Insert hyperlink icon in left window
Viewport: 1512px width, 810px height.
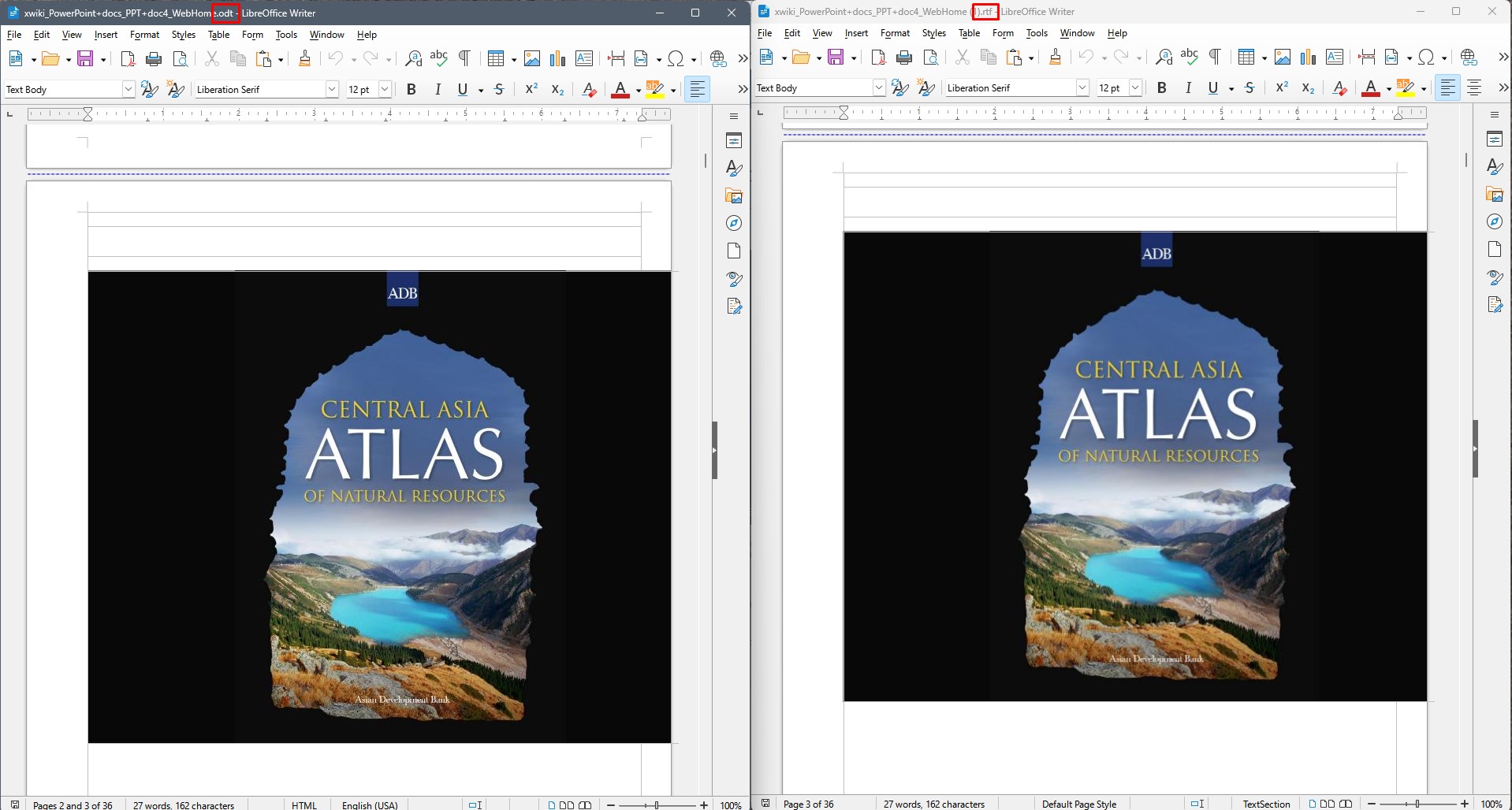(x=718, y=58)
